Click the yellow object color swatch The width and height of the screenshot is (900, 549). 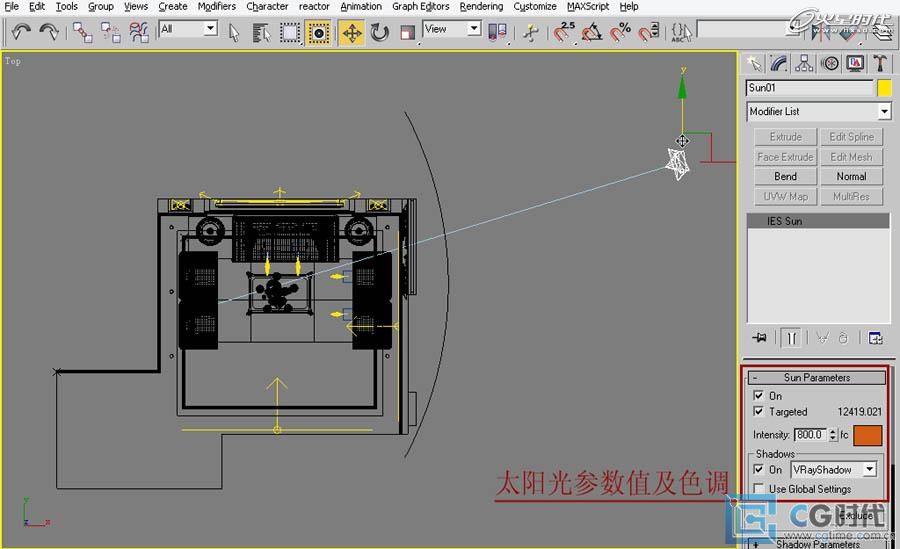884,88
